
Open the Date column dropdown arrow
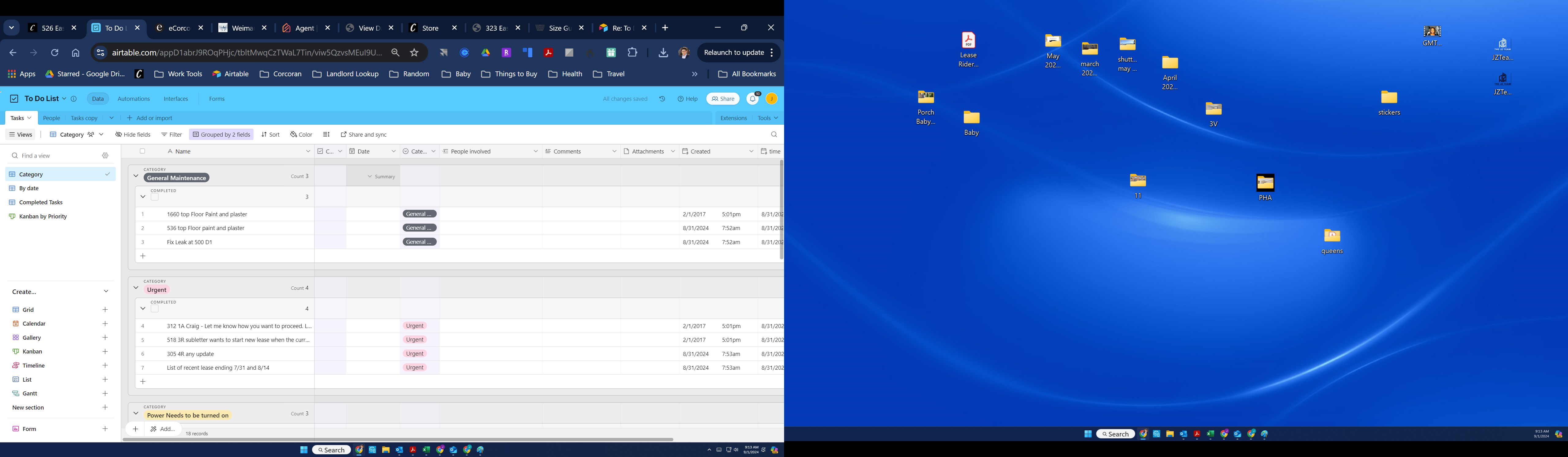tap(393, 152)
